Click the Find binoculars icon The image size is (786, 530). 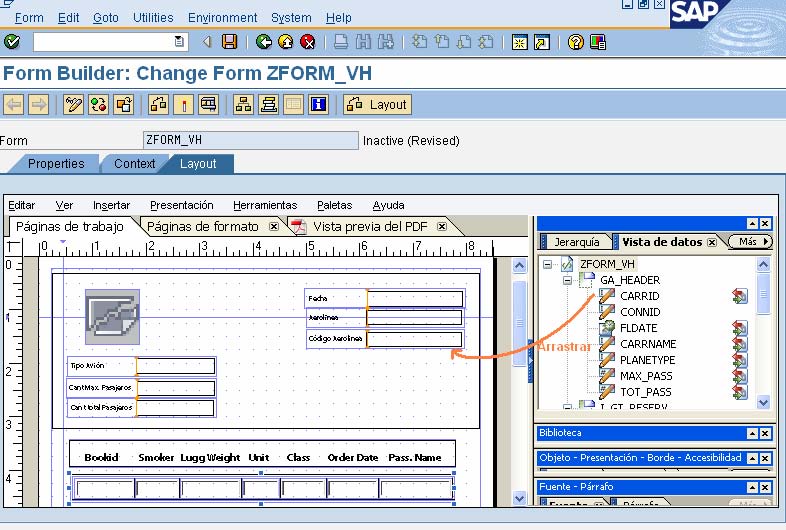click(363, 42)
